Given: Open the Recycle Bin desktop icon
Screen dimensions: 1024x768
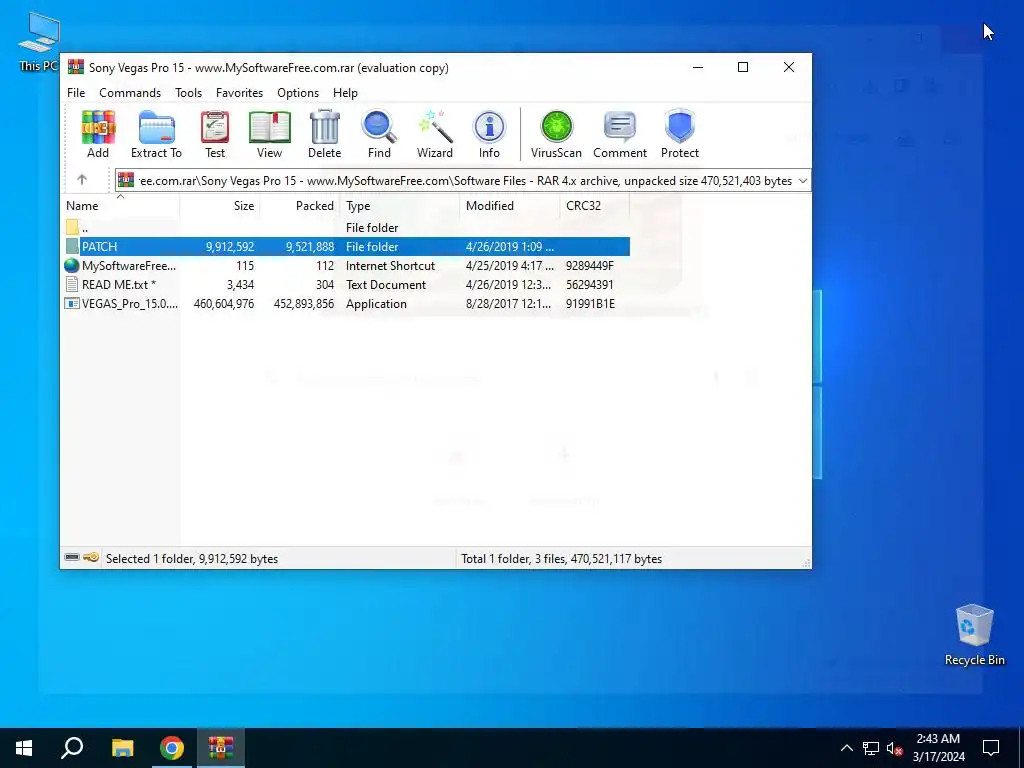Looking at the screenshot, I should 974,634.
